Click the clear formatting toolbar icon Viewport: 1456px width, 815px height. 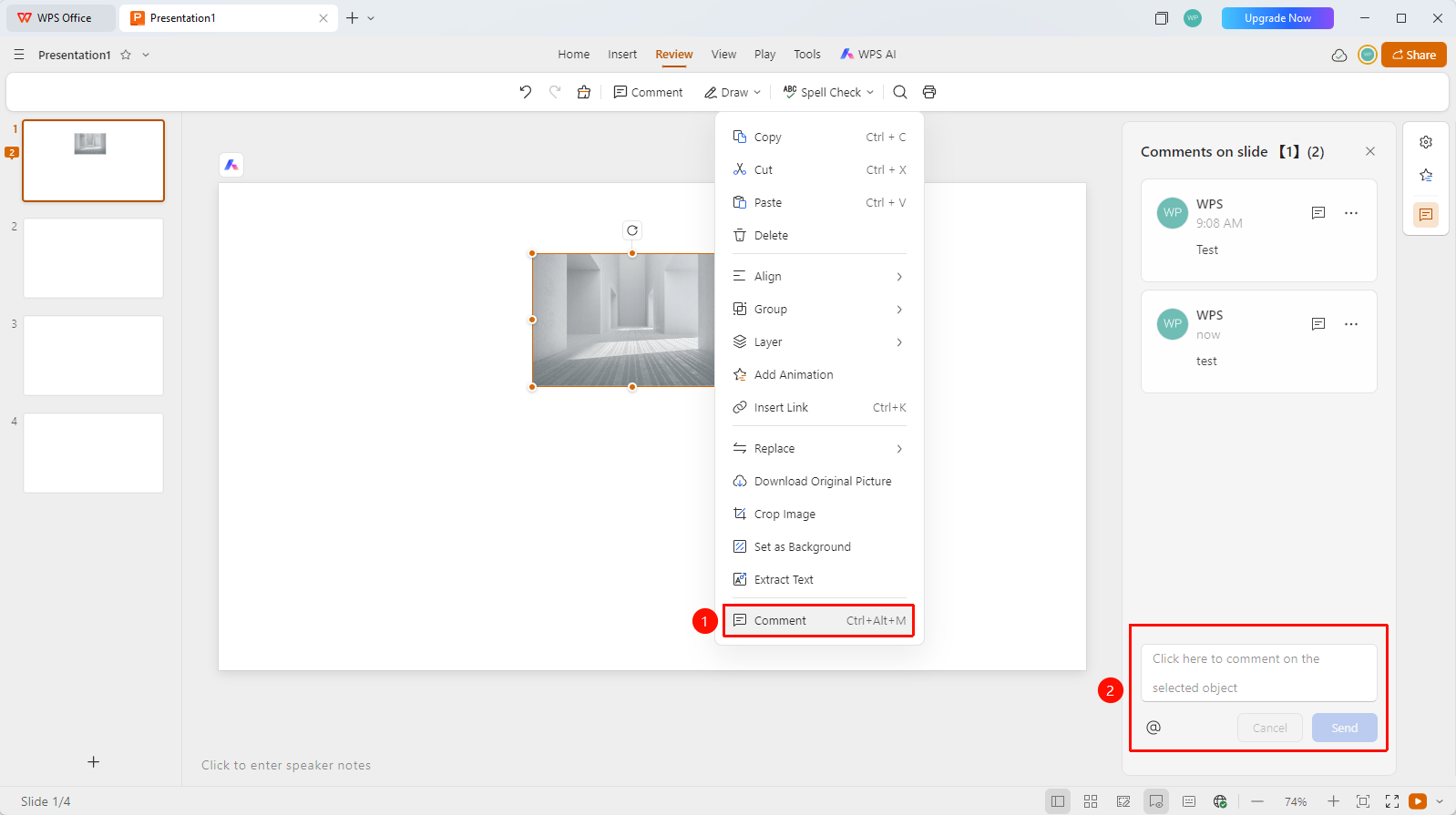tap(584, 92)
